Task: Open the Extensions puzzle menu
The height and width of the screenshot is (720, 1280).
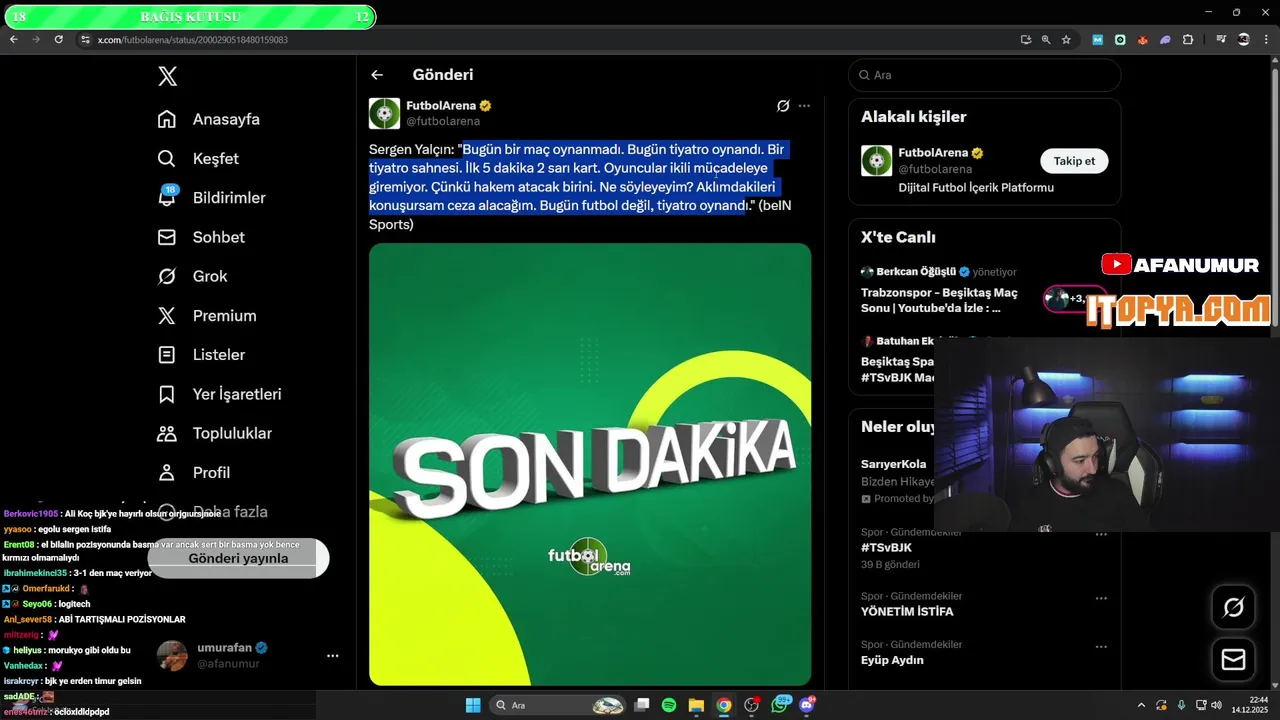Action: (1188, 40)
